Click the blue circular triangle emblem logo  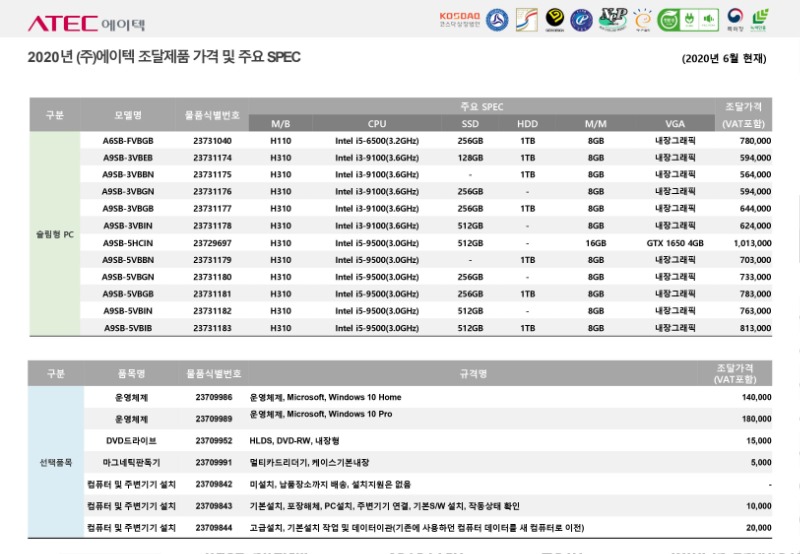(496, 20)
